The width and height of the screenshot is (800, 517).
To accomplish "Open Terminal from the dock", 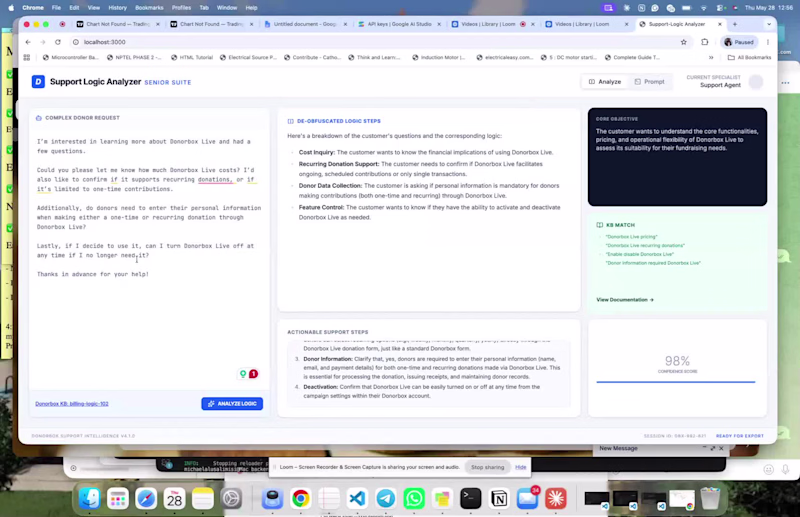I will (x=470, y=498).
